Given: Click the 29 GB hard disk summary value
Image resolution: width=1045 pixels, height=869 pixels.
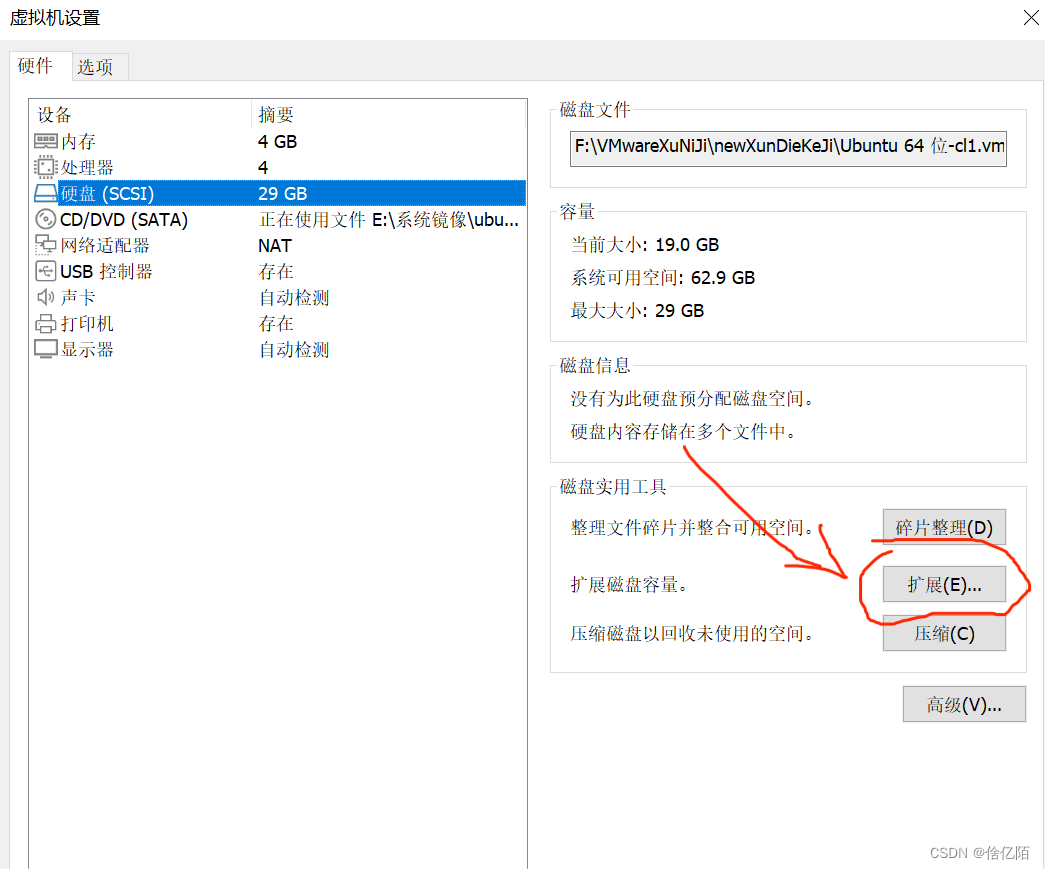Looking at the screenshot, I should [x=283, y=193].
